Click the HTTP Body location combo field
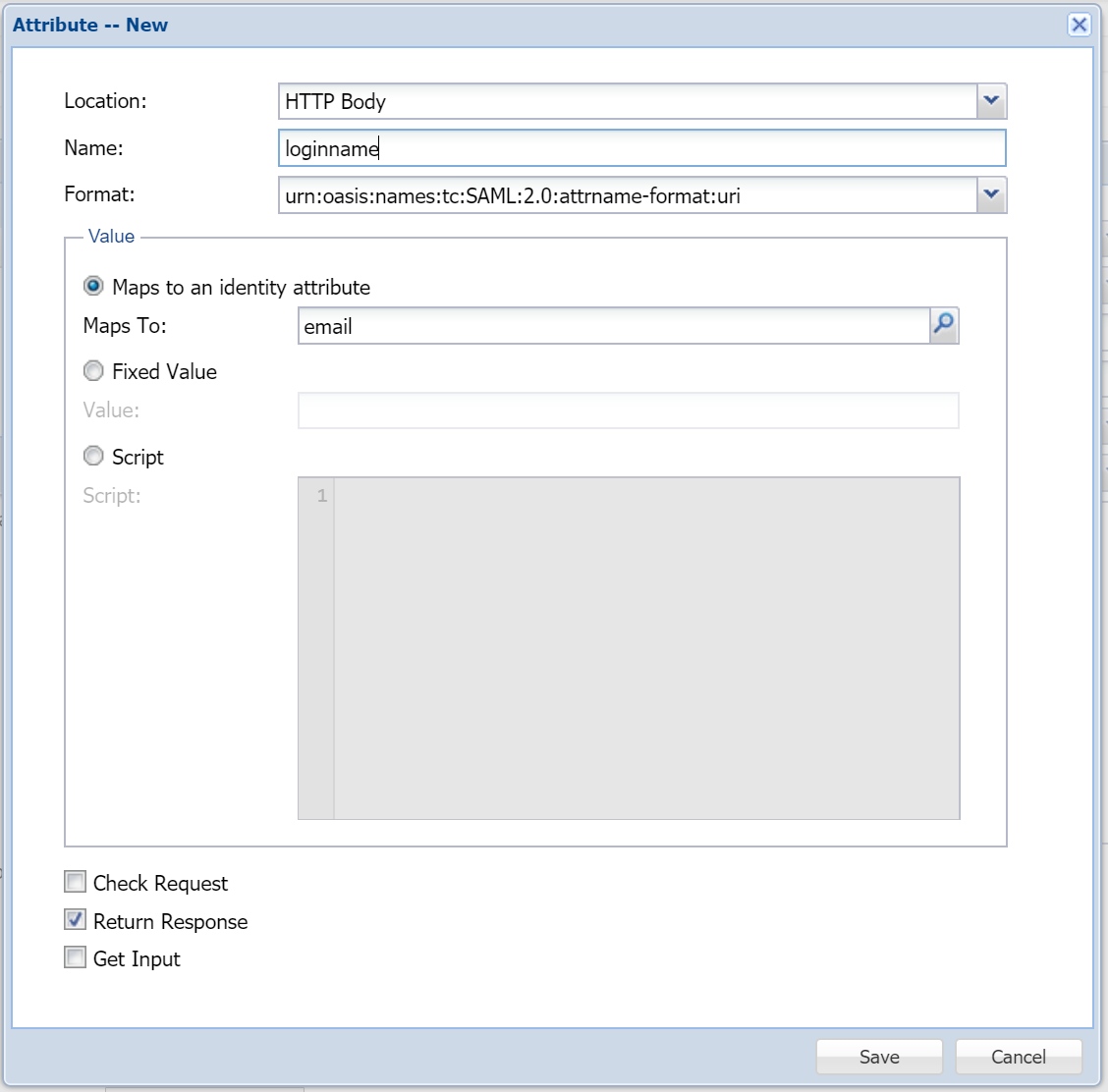 point(627,101)
